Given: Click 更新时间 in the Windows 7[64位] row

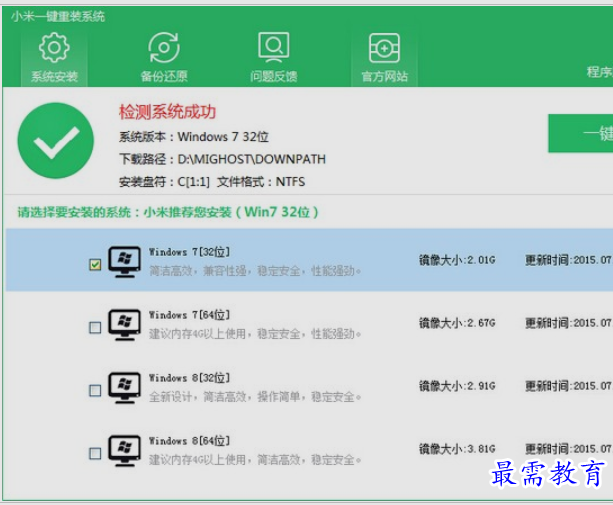Looking at the screenshot, I should 569,323.
